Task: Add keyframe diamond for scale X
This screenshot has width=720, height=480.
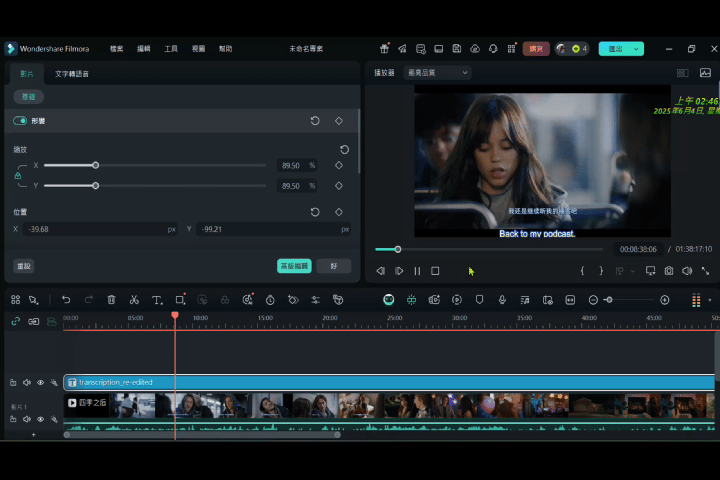Action: (x=339, y=165)
